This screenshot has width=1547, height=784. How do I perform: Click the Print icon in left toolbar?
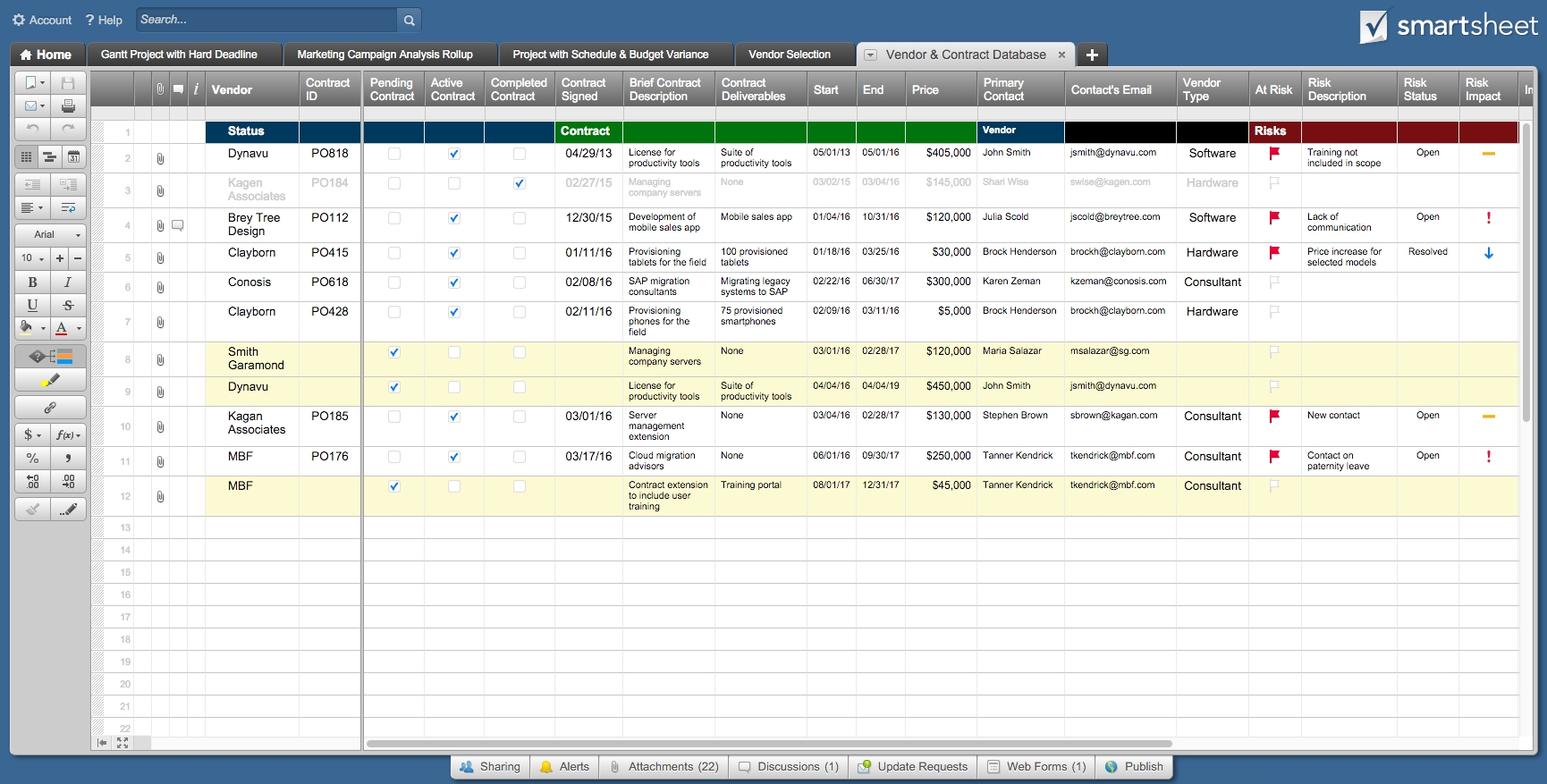(x=68, y=105)
